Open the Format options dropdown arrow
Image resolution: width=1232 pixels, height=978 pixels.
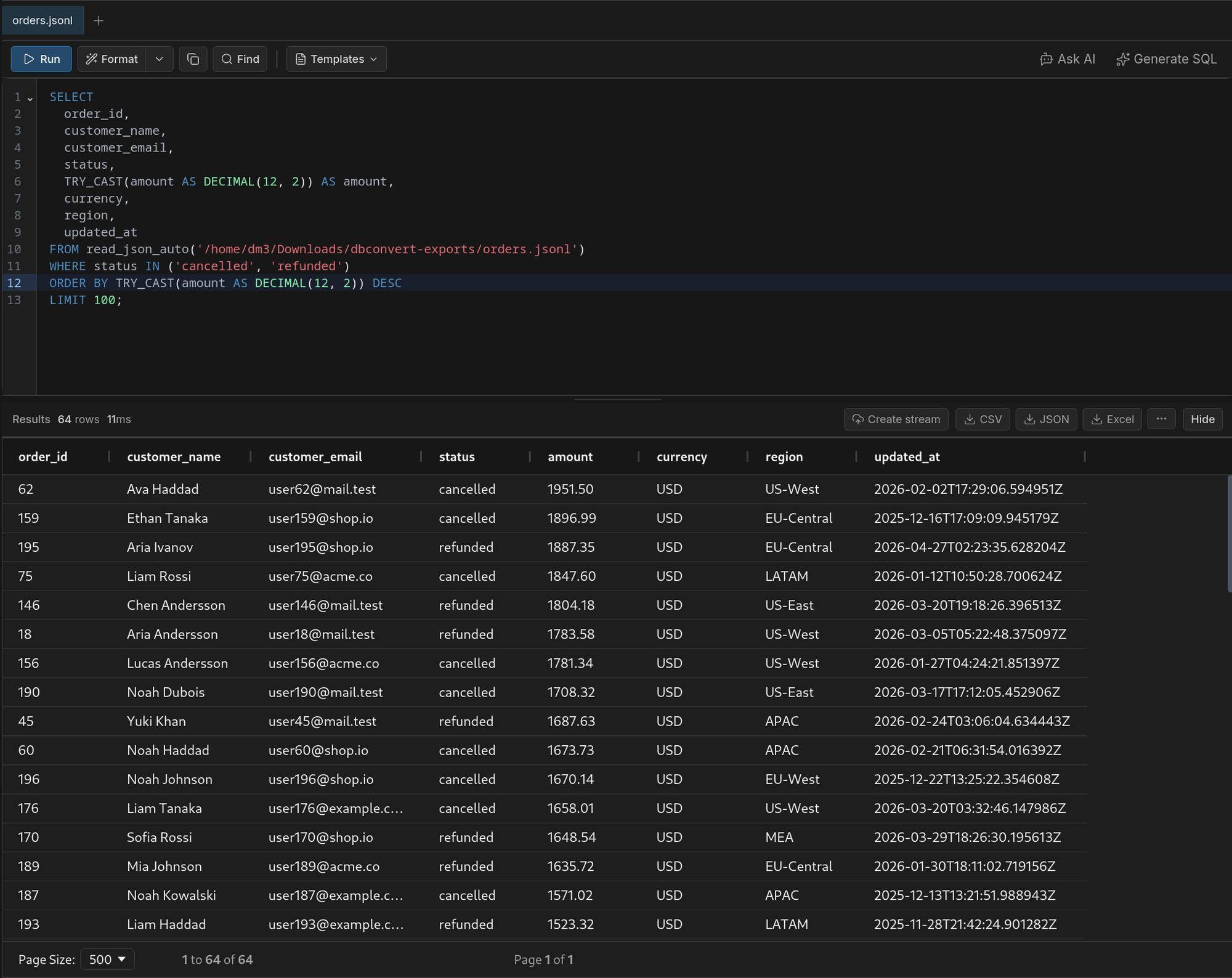pos(160,59)
